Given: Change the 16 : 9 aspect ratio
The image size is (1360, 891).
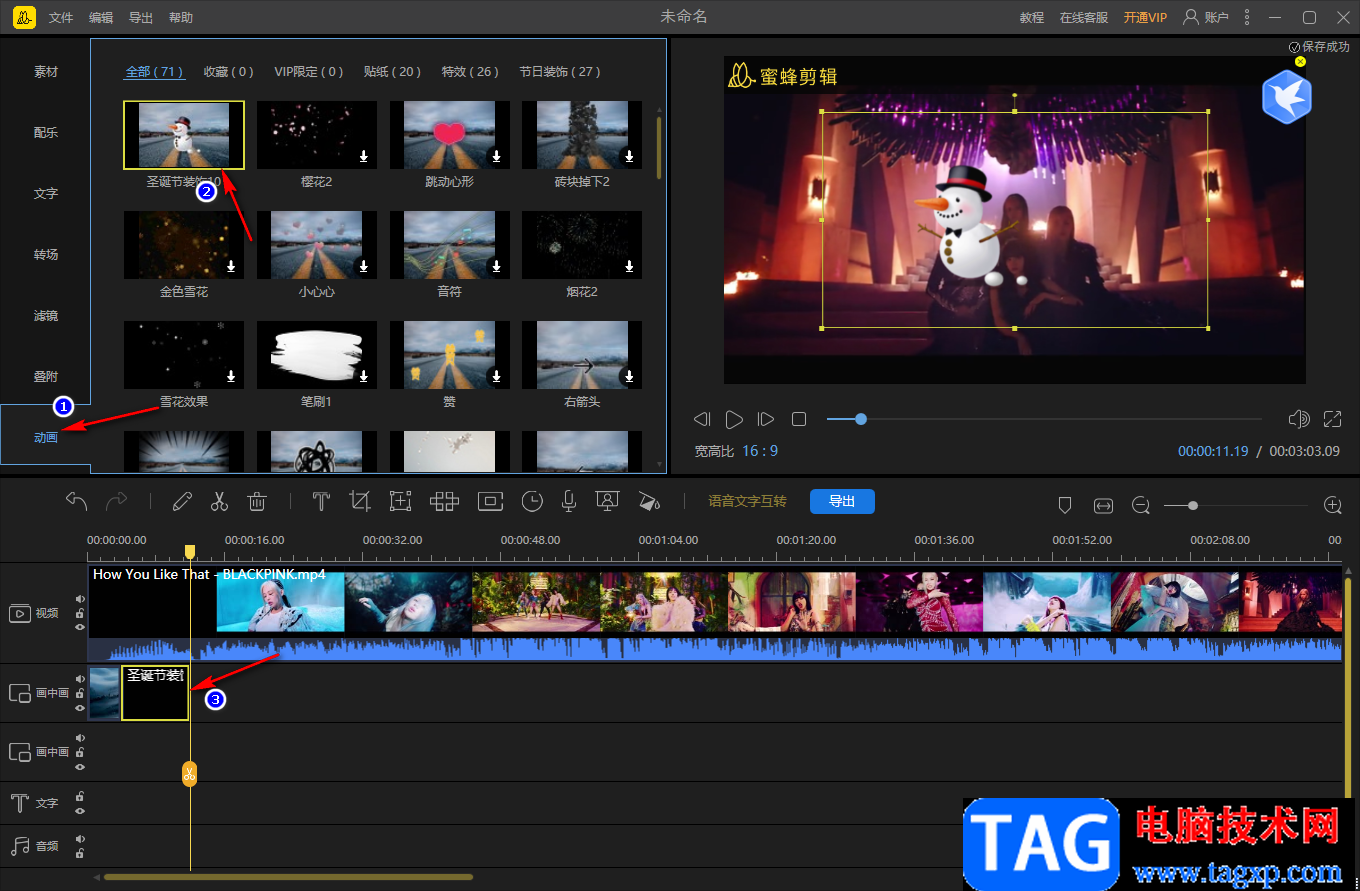Looking at the screenshot, I should tap(760, 451).
